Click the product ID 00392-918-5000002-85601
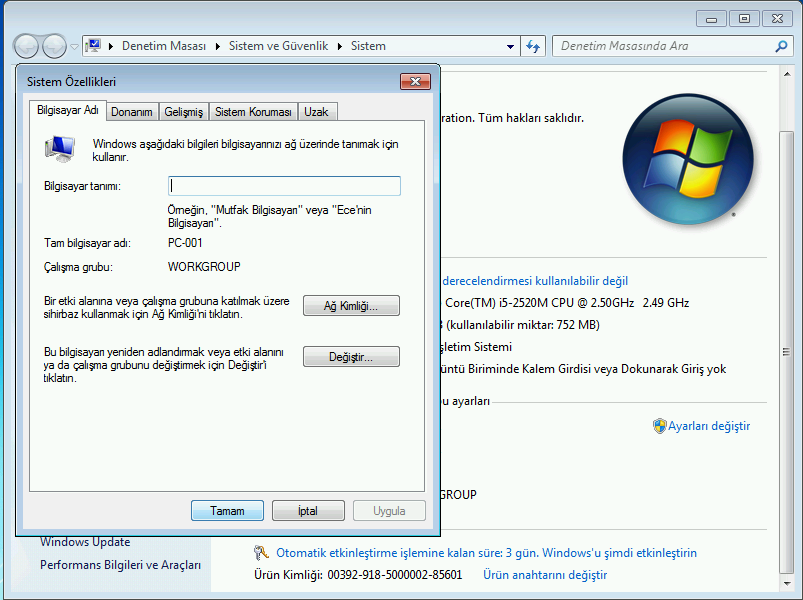The image size is (803, 600). pyautogui.click(x=395, y=575)
